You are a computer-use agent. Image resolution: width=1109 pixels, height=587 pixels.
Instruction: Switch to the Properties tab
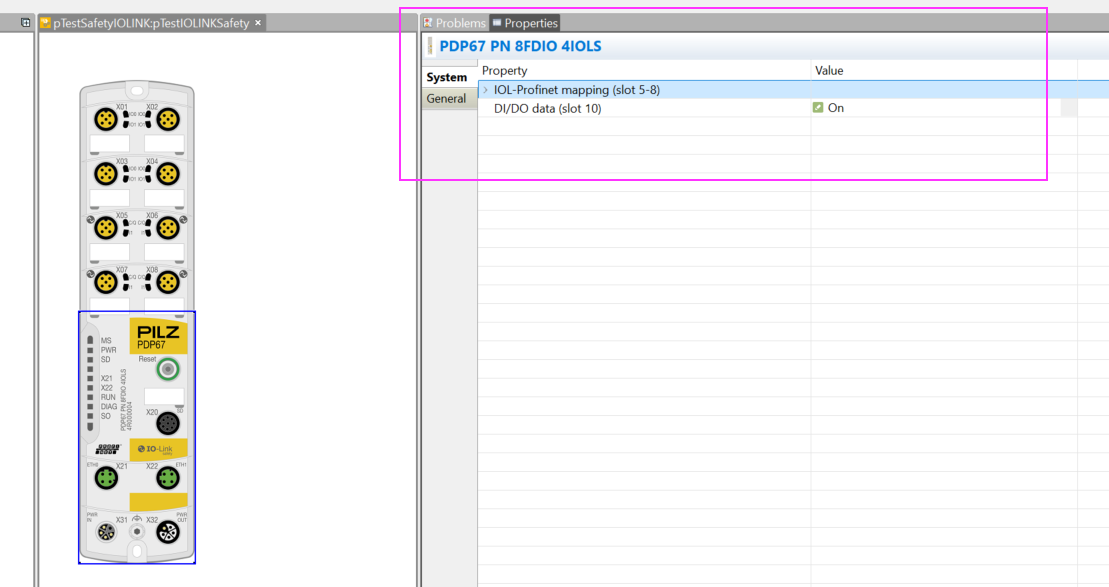[525, 23]
